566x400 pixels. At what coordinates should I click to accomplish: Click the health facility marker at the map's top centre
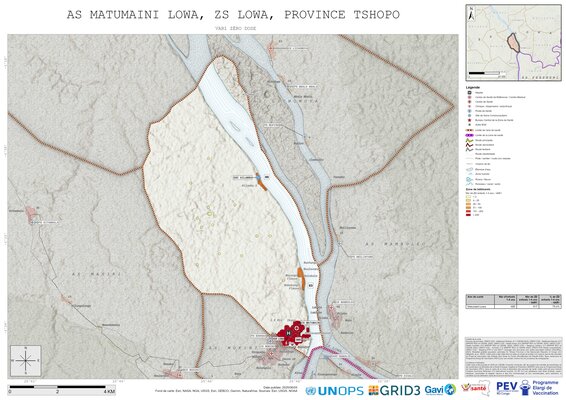(x=271, y=48)
